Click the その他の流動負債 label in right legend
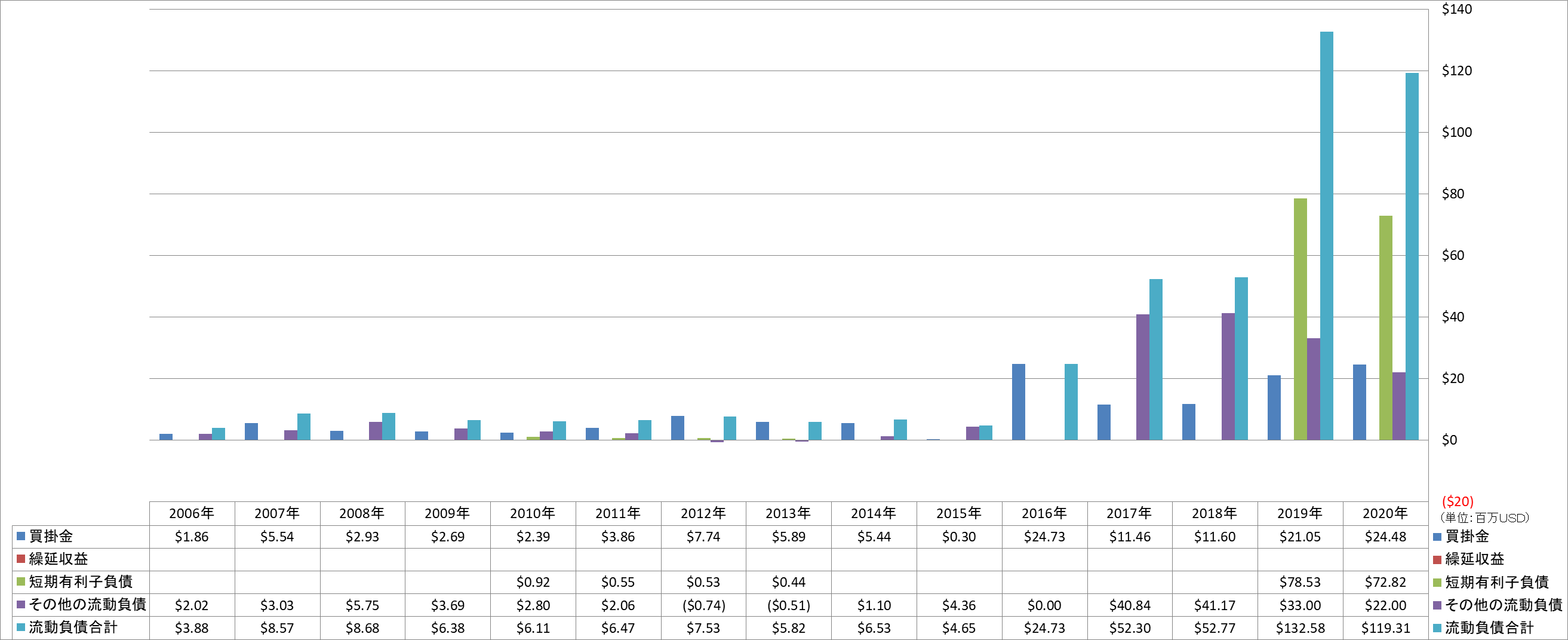 tap(1504, 605)
